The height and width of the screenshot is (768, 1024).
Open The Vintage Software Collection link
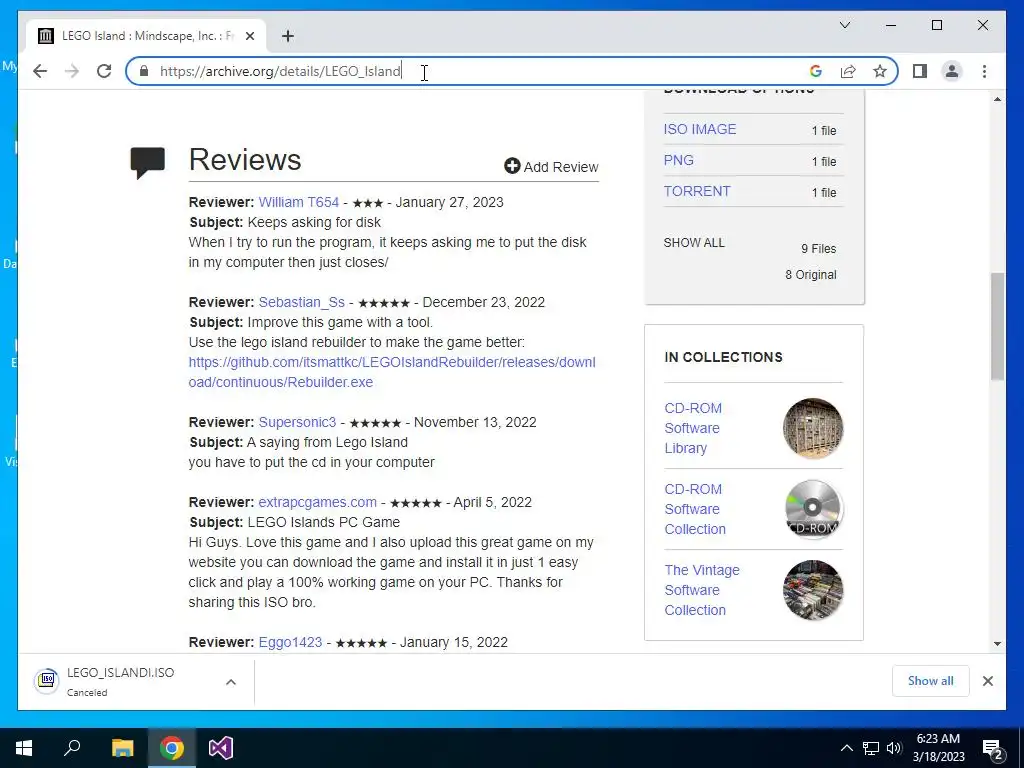[701, 590]
